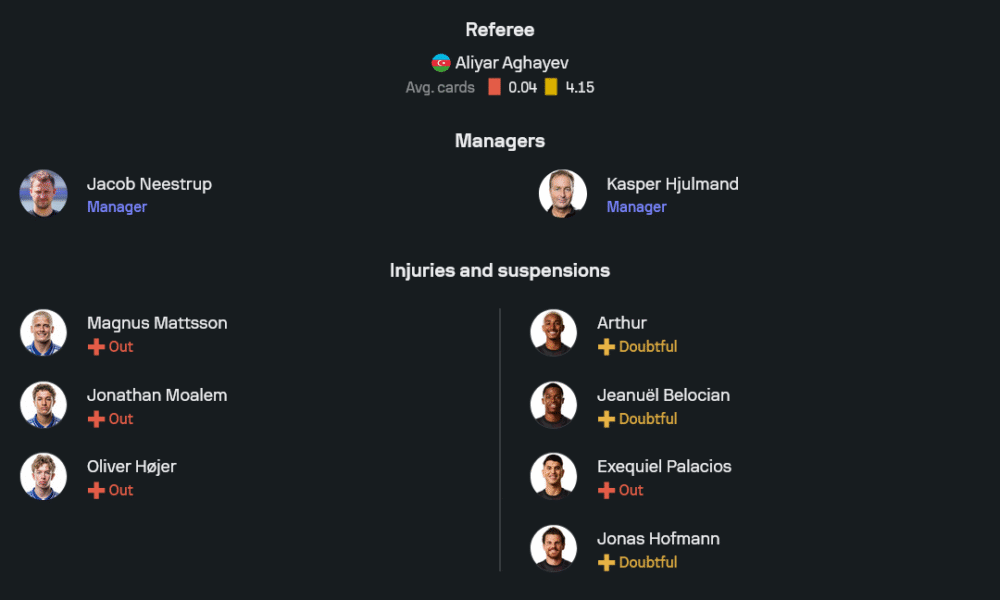Click Exequiel Palacios' red out cross icon
Image resolution: width=1000 pixels, height=600 pixels.
click(606, 491)
